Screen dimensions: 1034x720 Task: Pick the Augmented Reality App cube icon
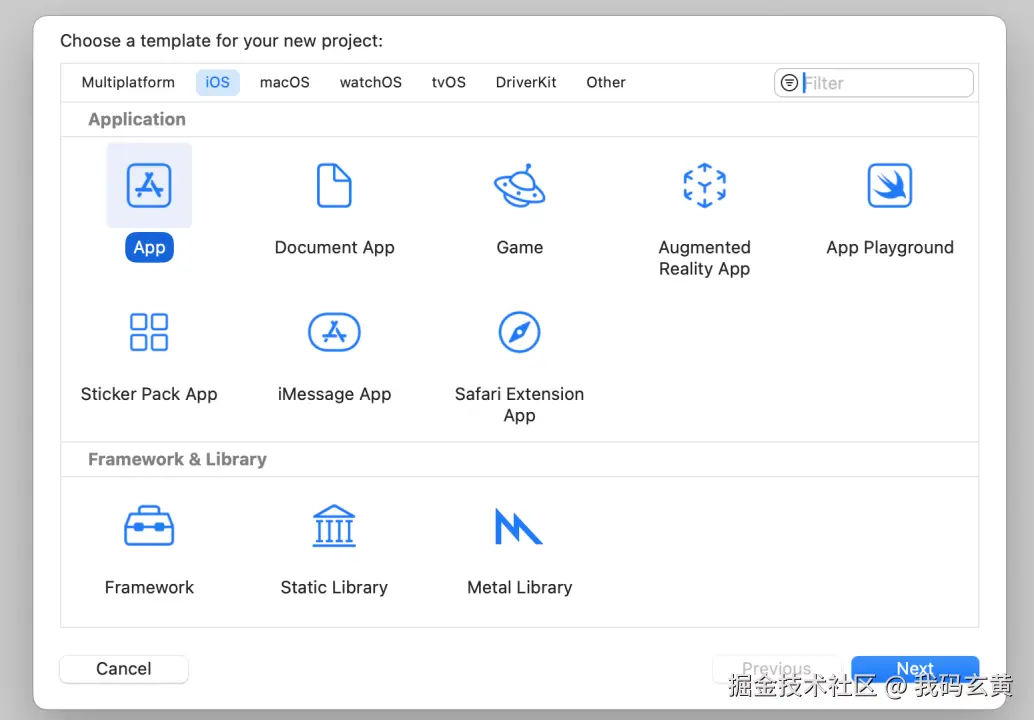tap(704, 185)
